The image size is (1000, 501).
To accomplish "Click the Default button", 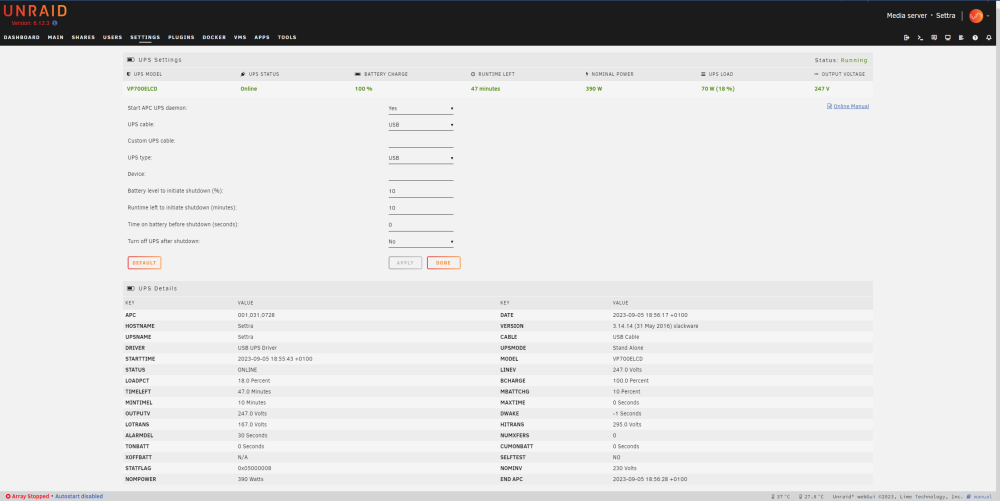I will point(144,263).
